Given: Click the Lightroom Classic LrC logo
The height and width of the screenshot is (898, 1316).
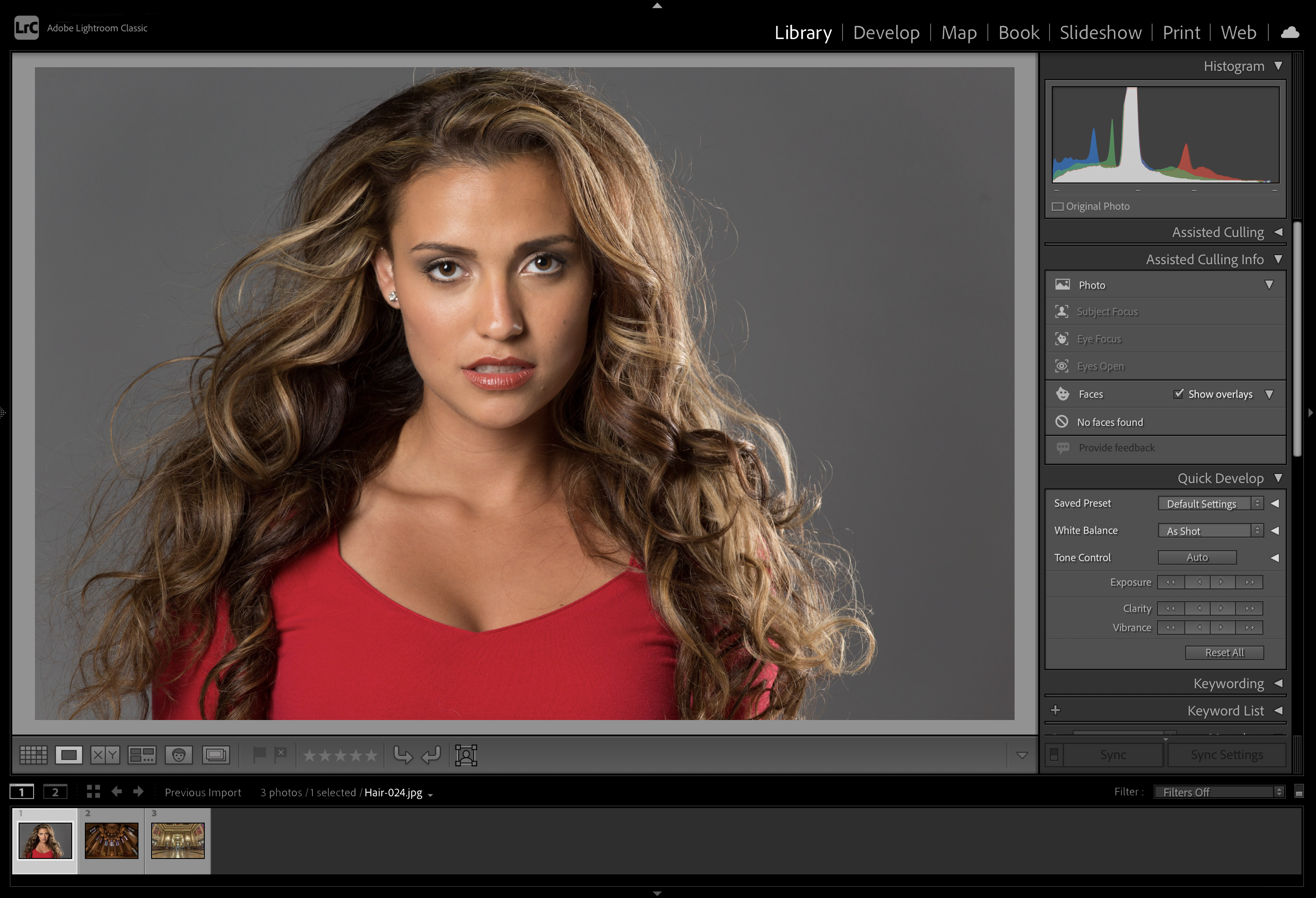Looking at the screenshot, I should [27, 28].
